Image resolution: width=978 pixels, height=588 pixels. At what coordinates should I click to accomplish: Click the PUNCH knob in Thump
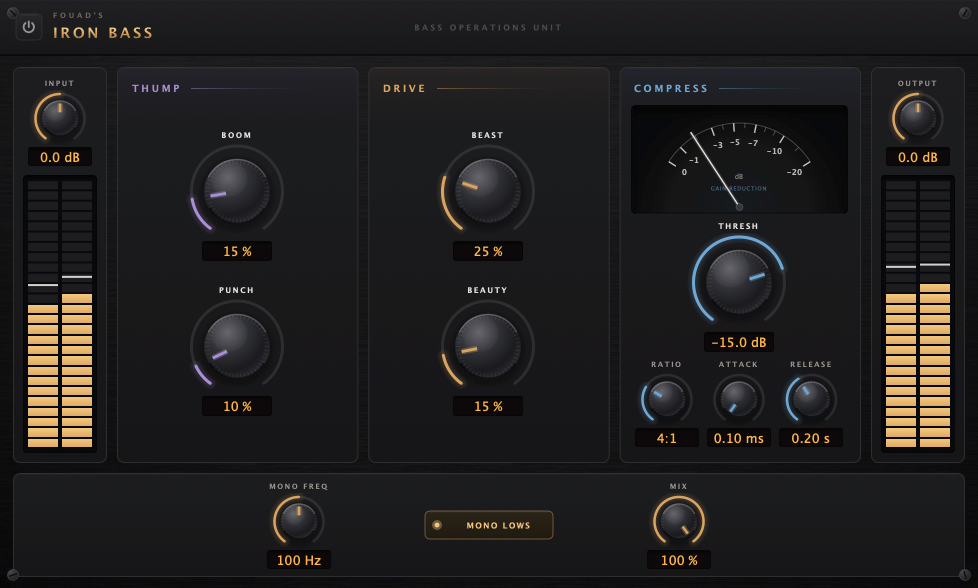pyautogui.click(x=236, y=345)
